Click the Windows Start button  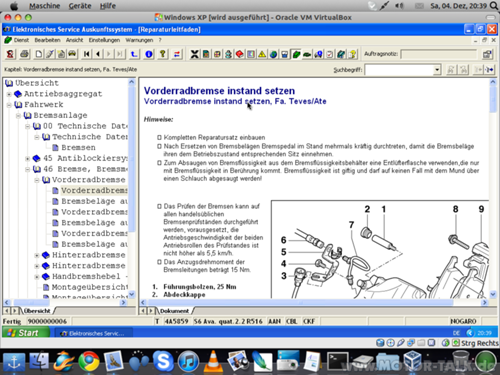point(26,333)
